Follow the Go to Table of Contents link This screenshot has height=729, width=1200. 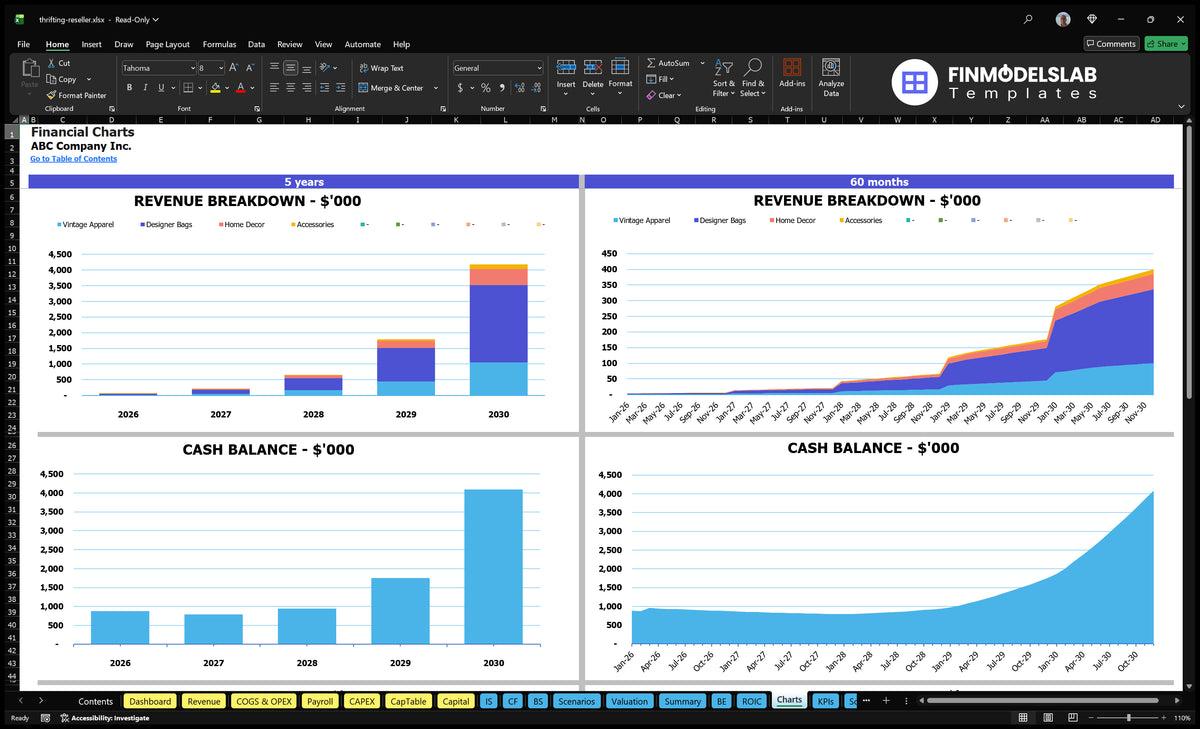pyautogui.click(x=73, y=159)
